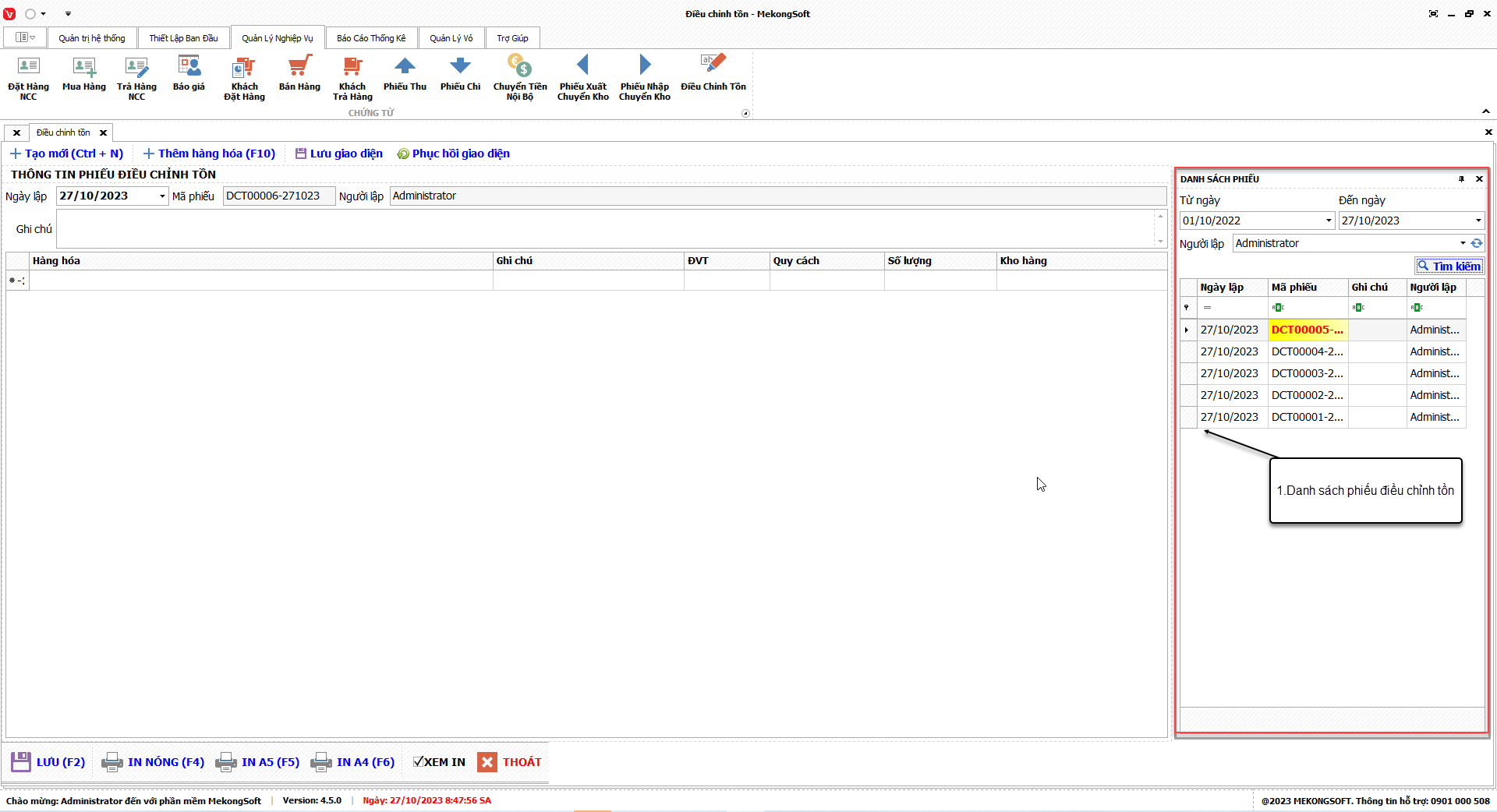Open Đặt Hàng NCC from the ribbon

tap(28, 78)
